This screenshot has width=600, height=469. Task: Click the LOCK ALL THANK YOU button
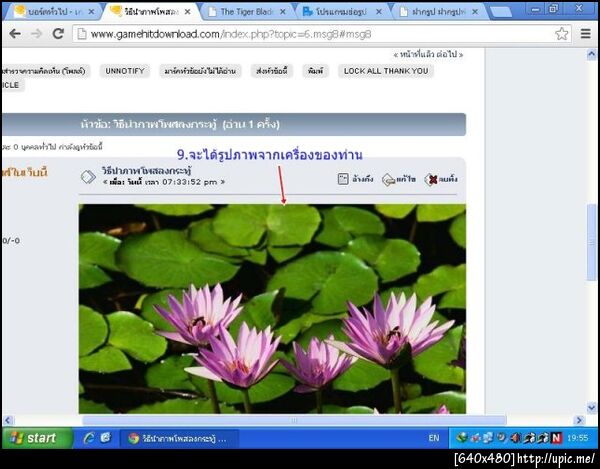pos(386,71)
